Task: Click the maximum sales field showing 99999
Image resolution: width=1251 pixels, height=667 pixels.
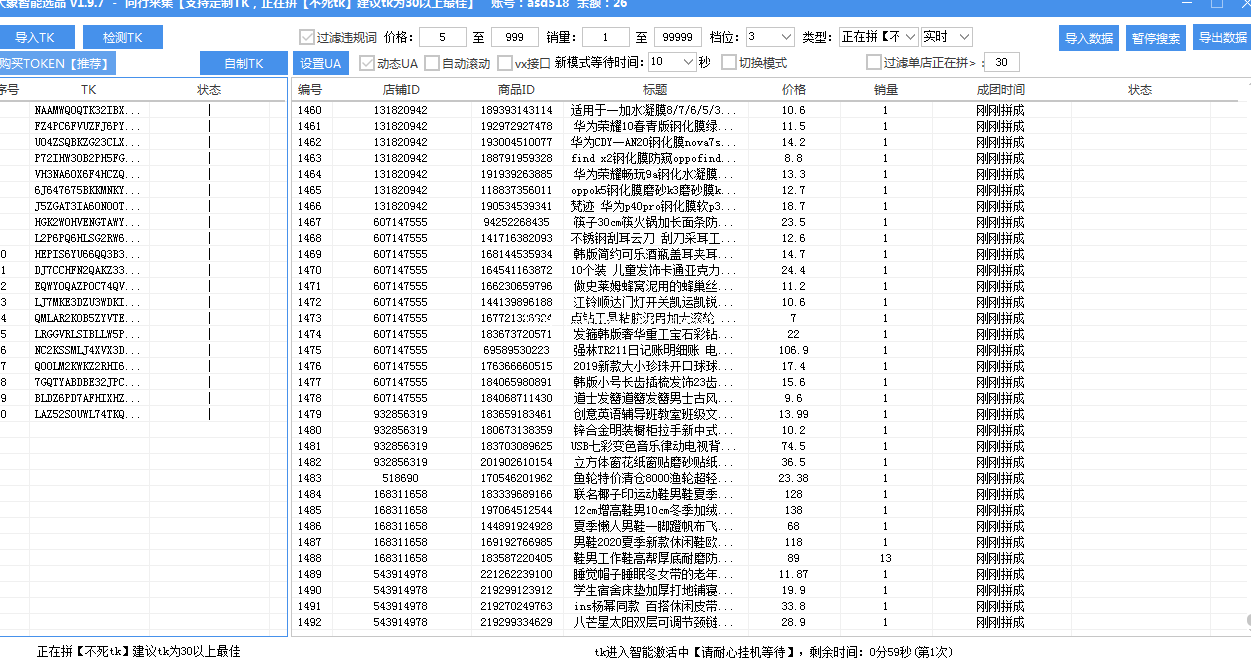Action: pyautogui.click(x=678, y=37)
